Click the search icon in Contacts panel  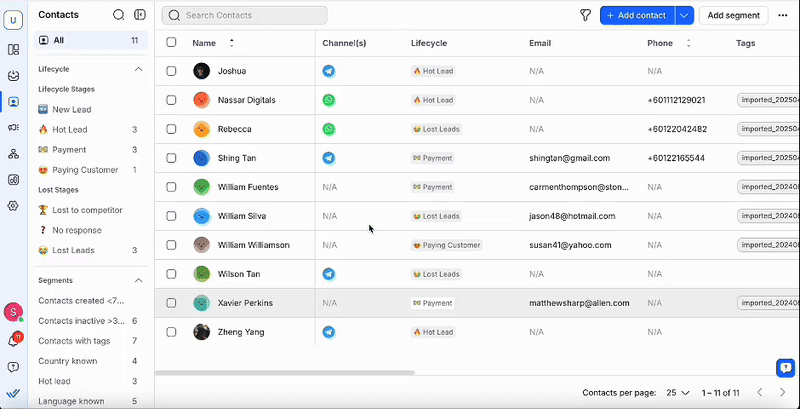(119, 15)
